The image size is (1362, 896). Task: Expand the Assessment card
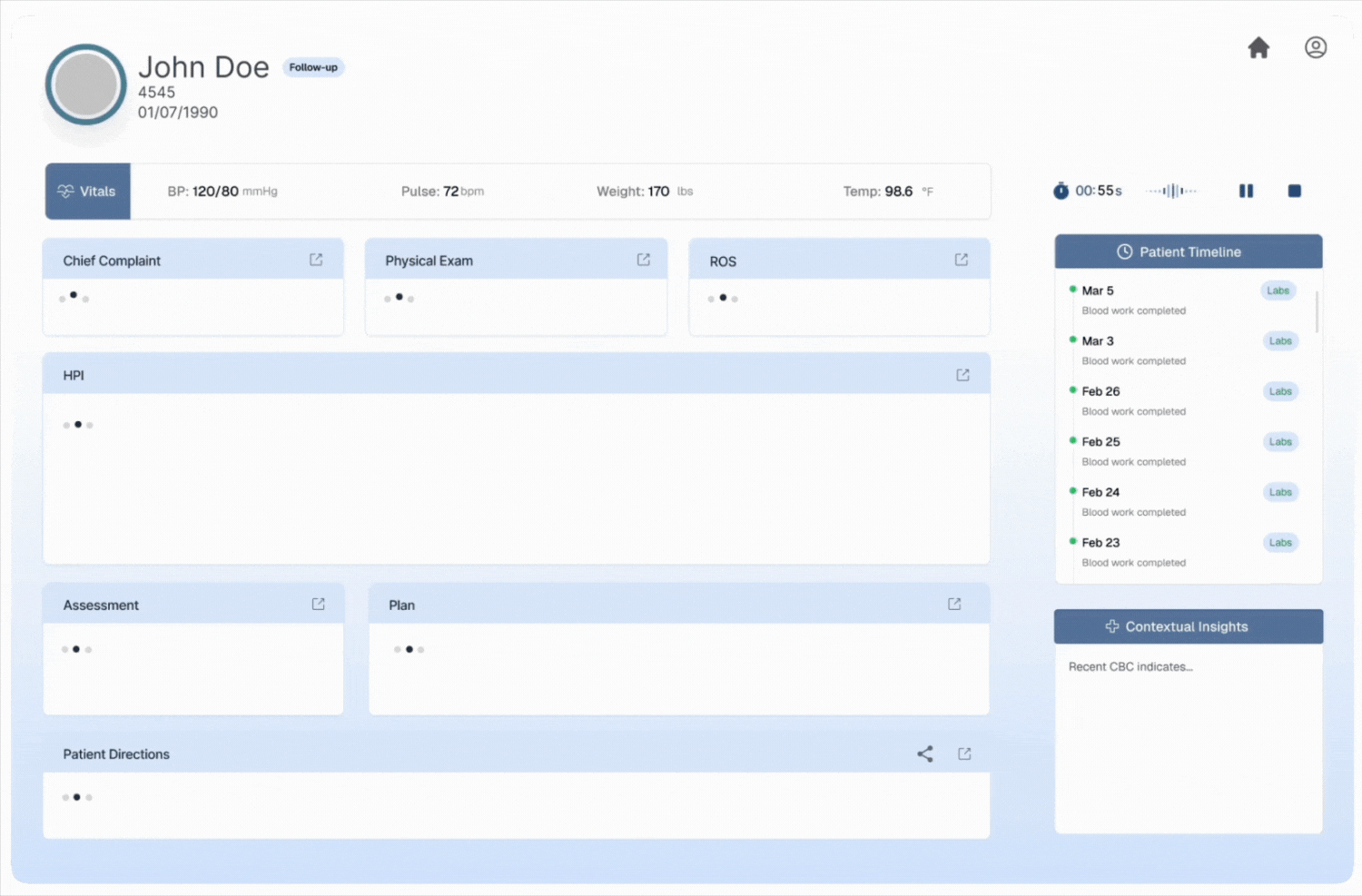pos(318,604)
